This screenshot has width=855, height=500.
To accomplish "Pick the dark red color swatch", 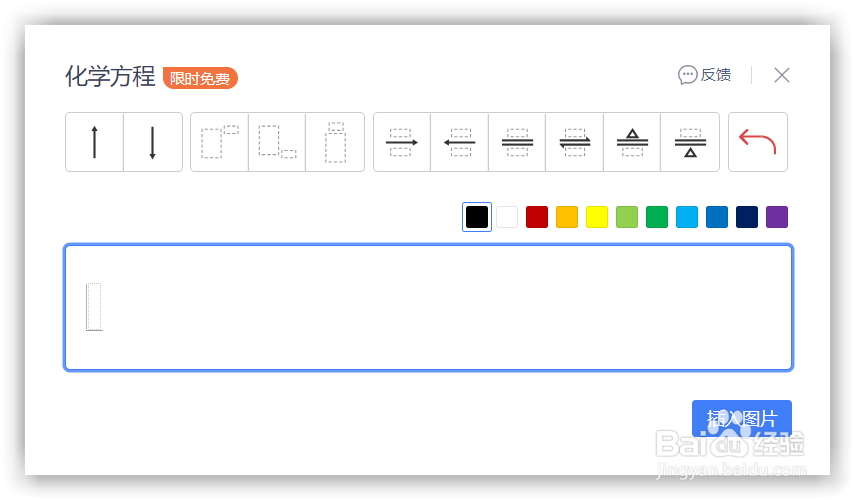I will [537, 217].
